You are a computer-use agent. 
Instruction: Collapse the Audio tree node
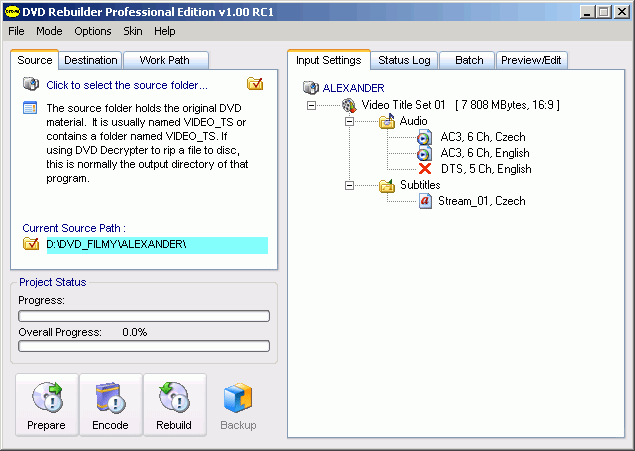pos(349,121)
